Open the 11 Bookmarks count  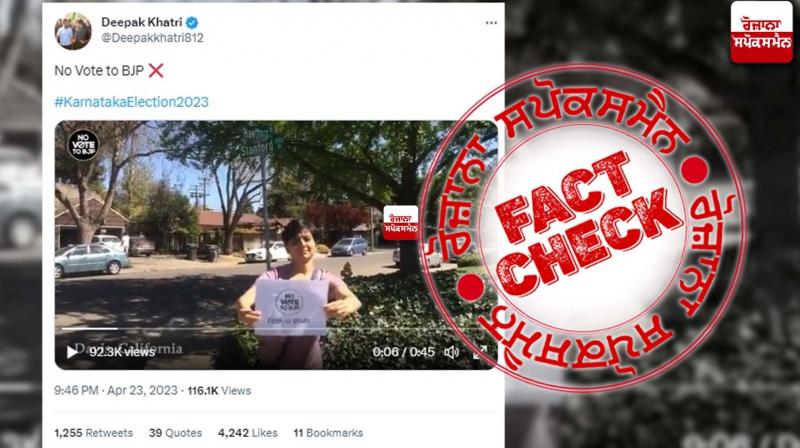pos(328,433)
